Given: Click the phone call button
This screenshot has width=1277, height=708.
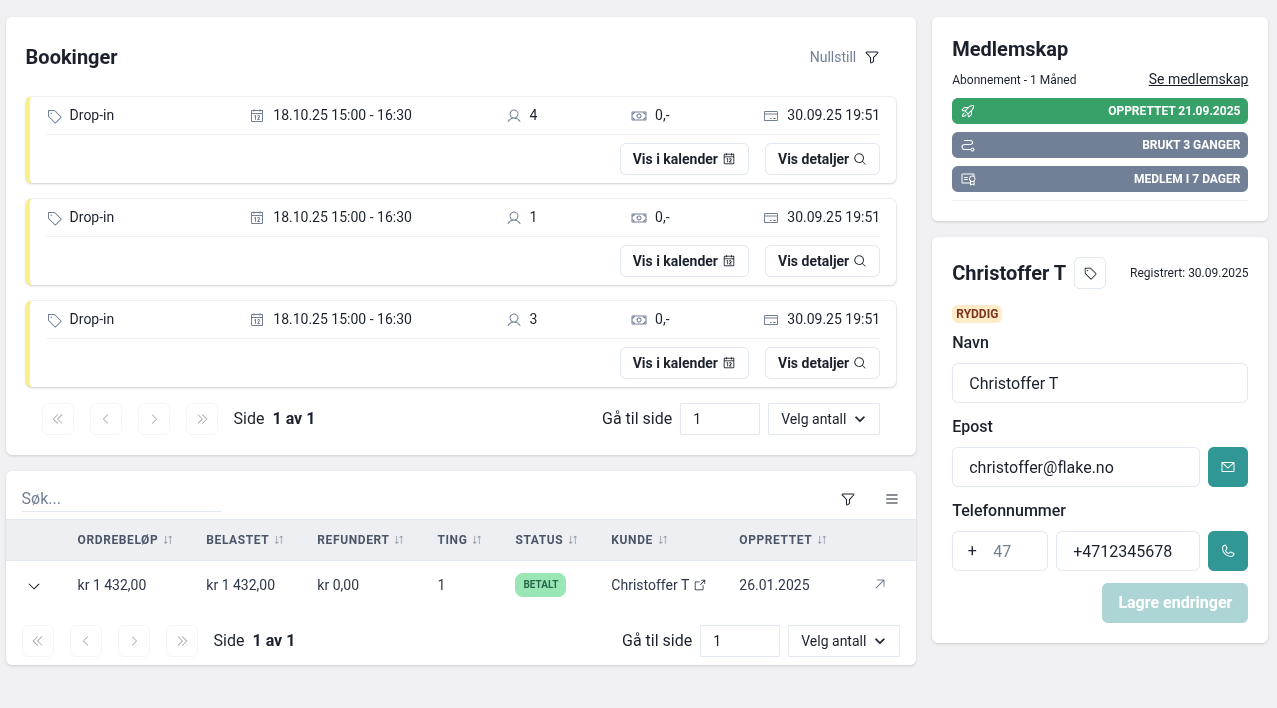Looking at the screenshot, I should click(1227, 551).
